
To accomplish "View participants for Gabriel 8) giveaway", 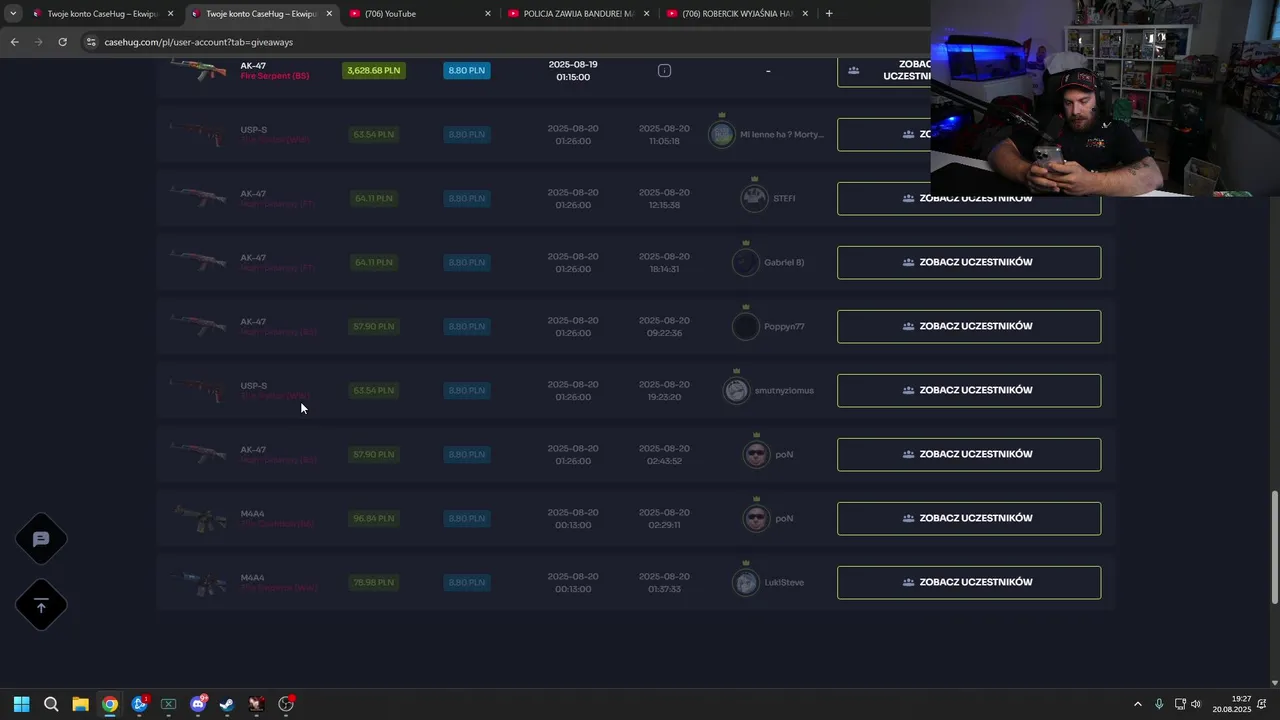I will tap(969, 262).
